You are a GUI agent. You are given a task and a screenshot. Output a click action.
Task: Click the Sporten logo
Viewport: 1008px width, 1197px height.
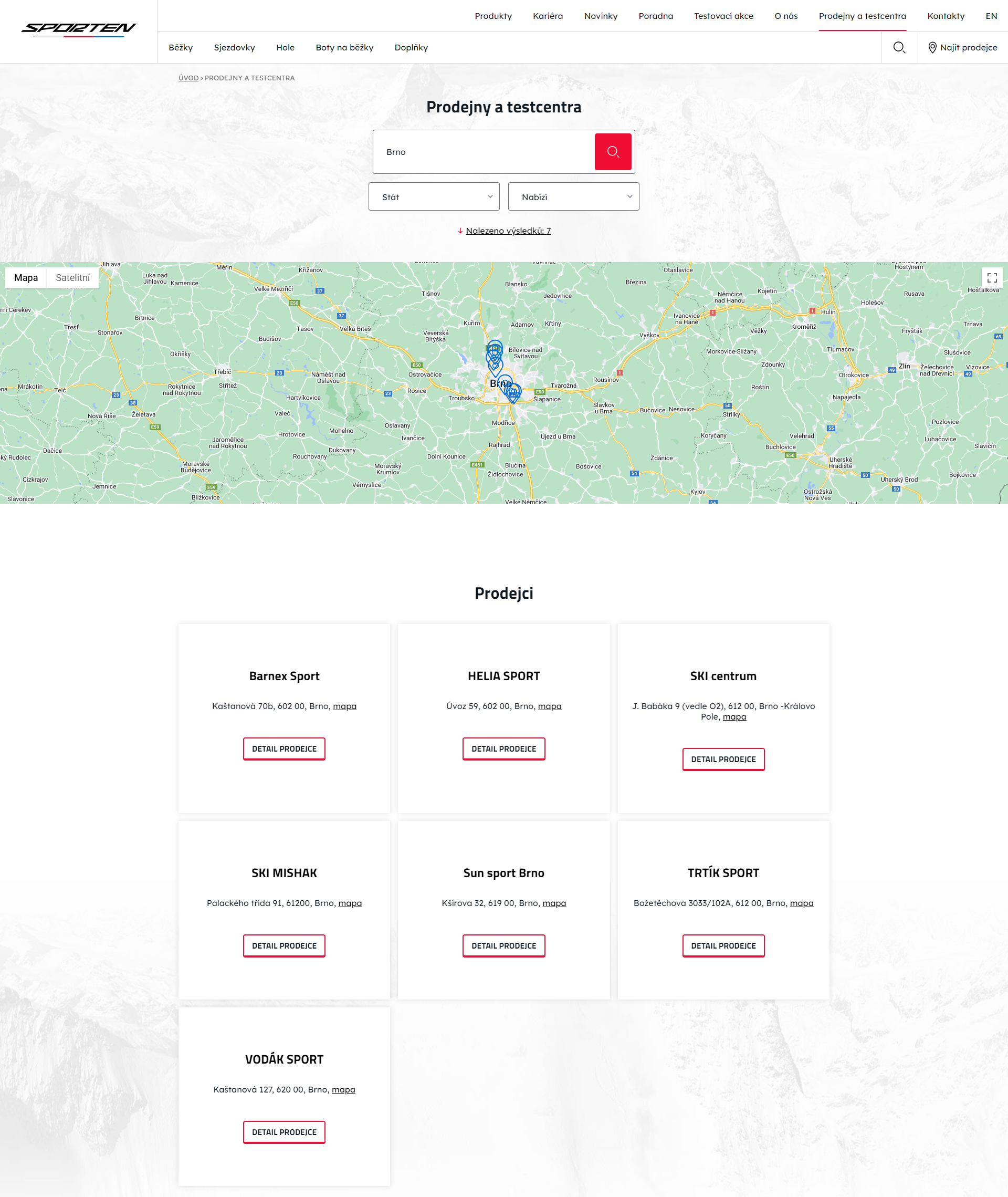(x=79, y=29)
